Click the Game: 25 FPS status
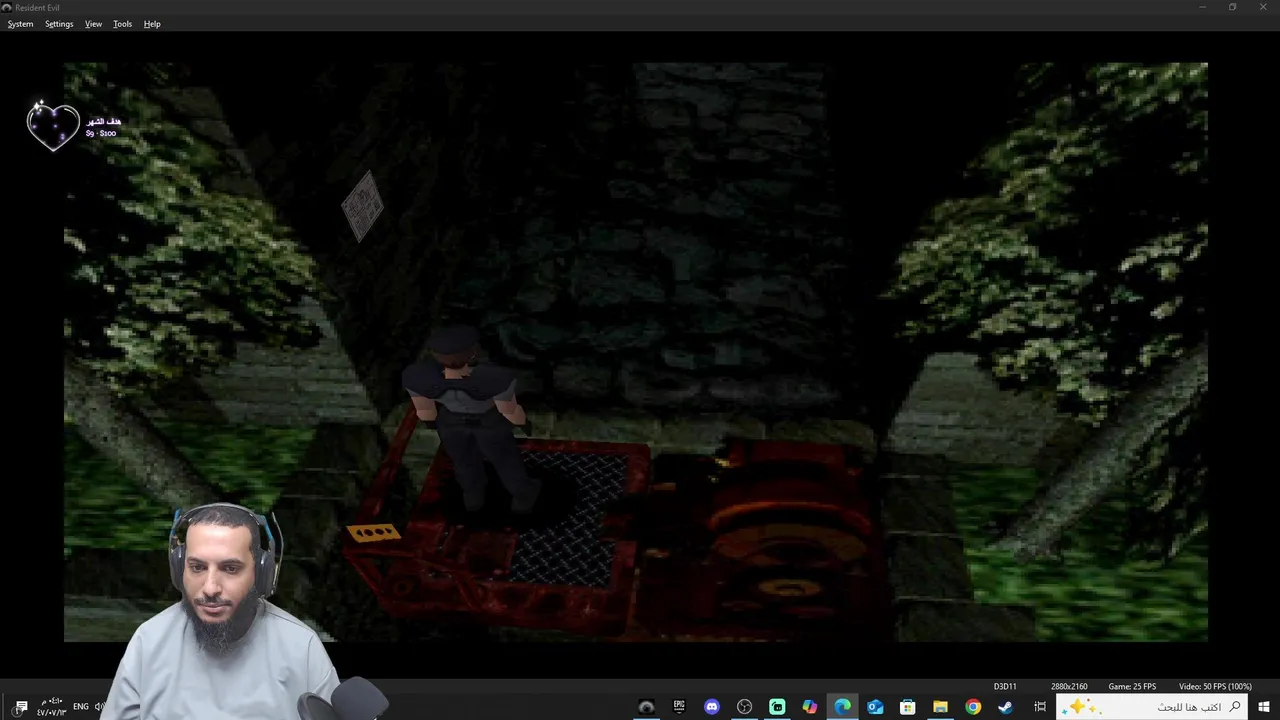 click(x=1132, y=686)
